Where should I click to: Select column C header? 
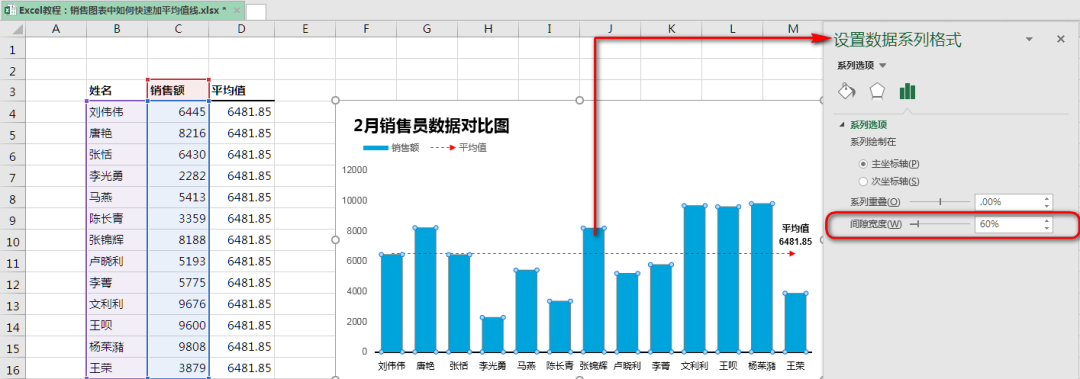tap(178, 29)
